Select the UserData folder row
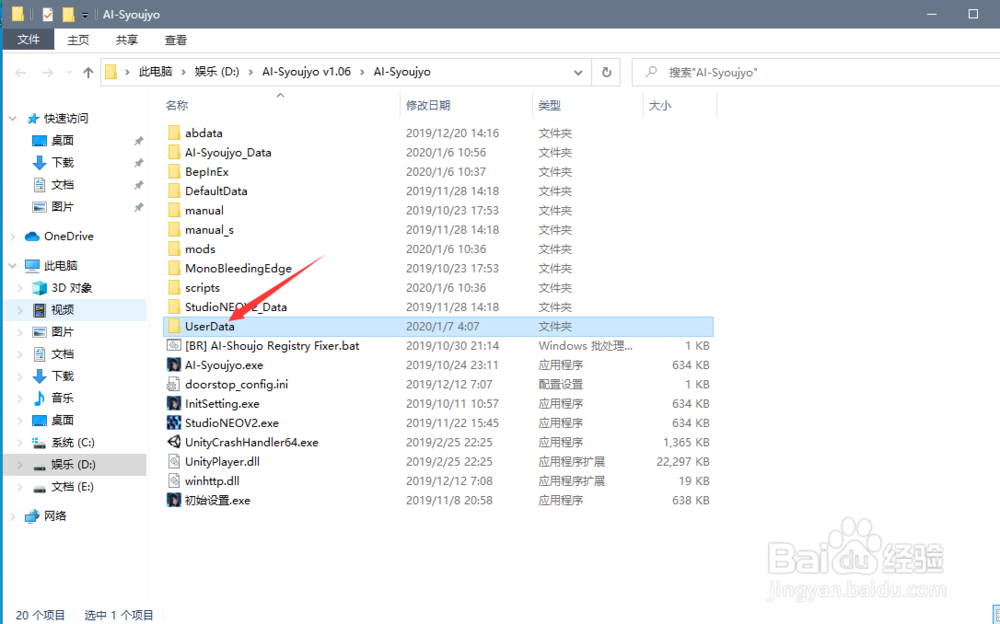The image size is (1000, 624). click(439, 327)
